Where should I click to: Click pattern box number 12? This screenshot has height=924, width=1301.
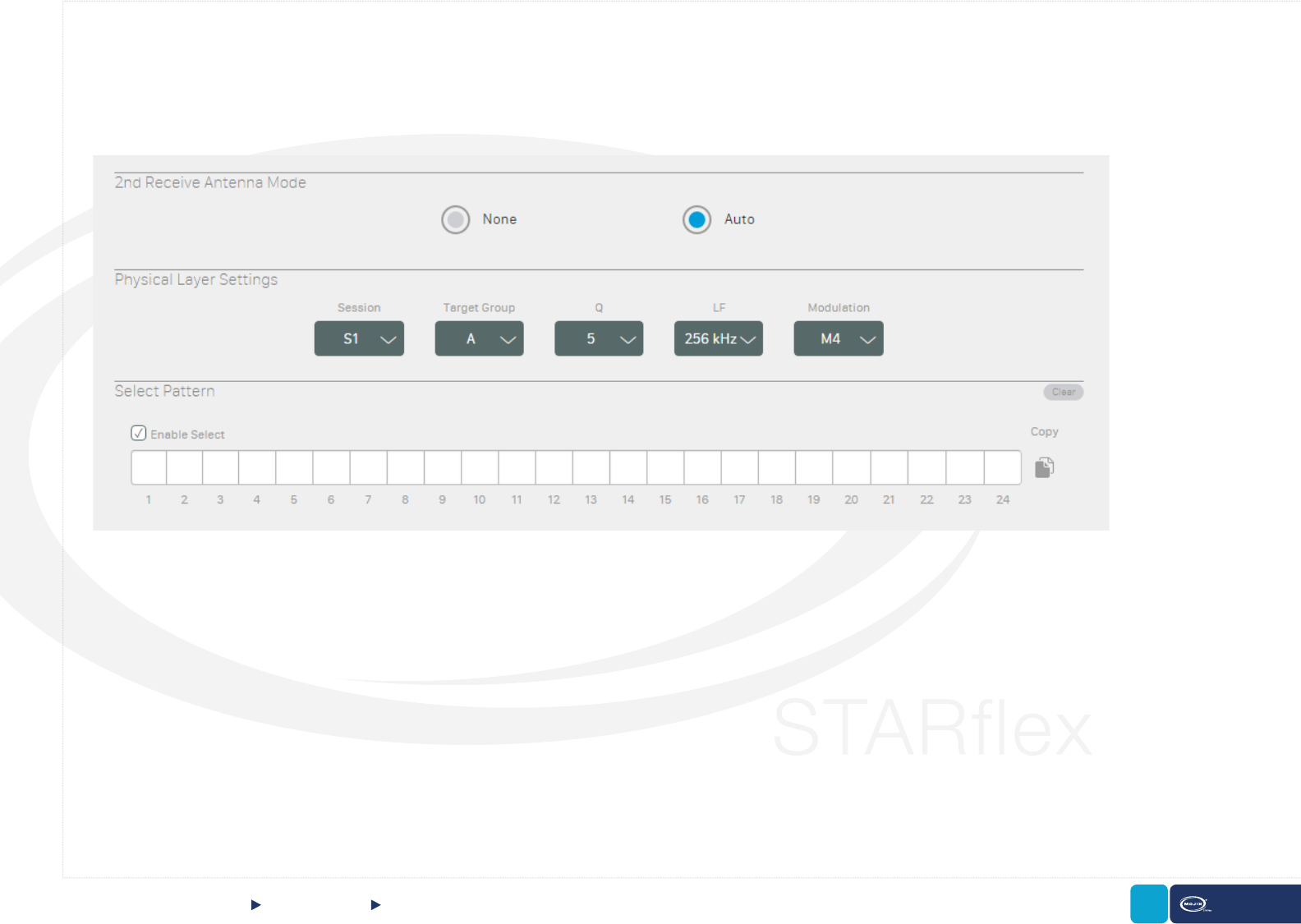tap(554, 467)
